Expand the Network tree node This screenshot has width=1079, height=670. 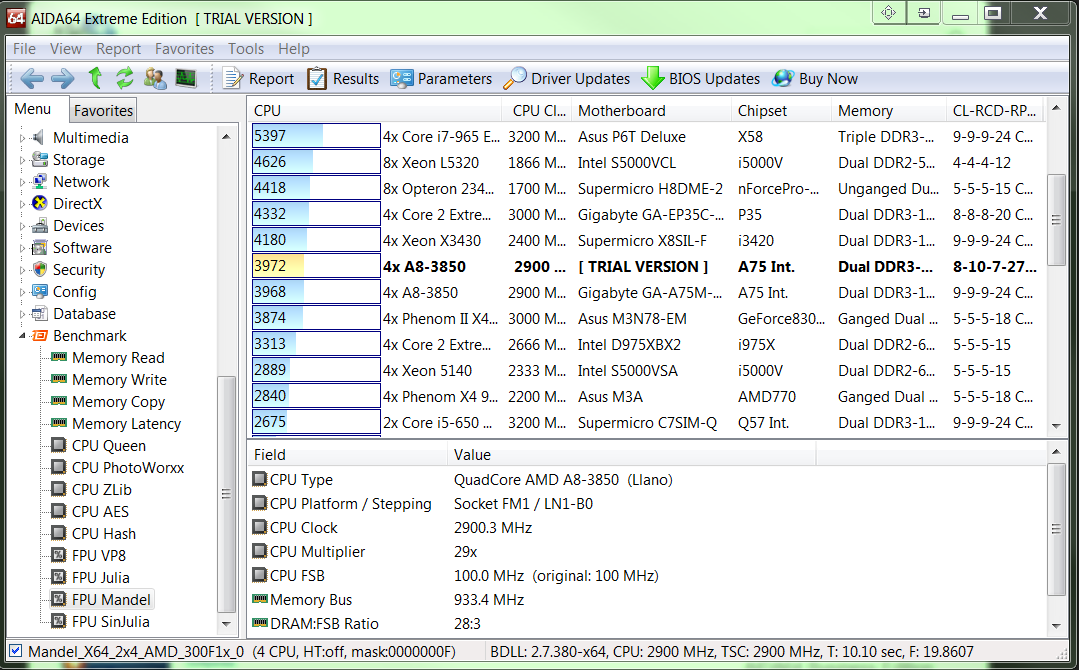[22, 182]
